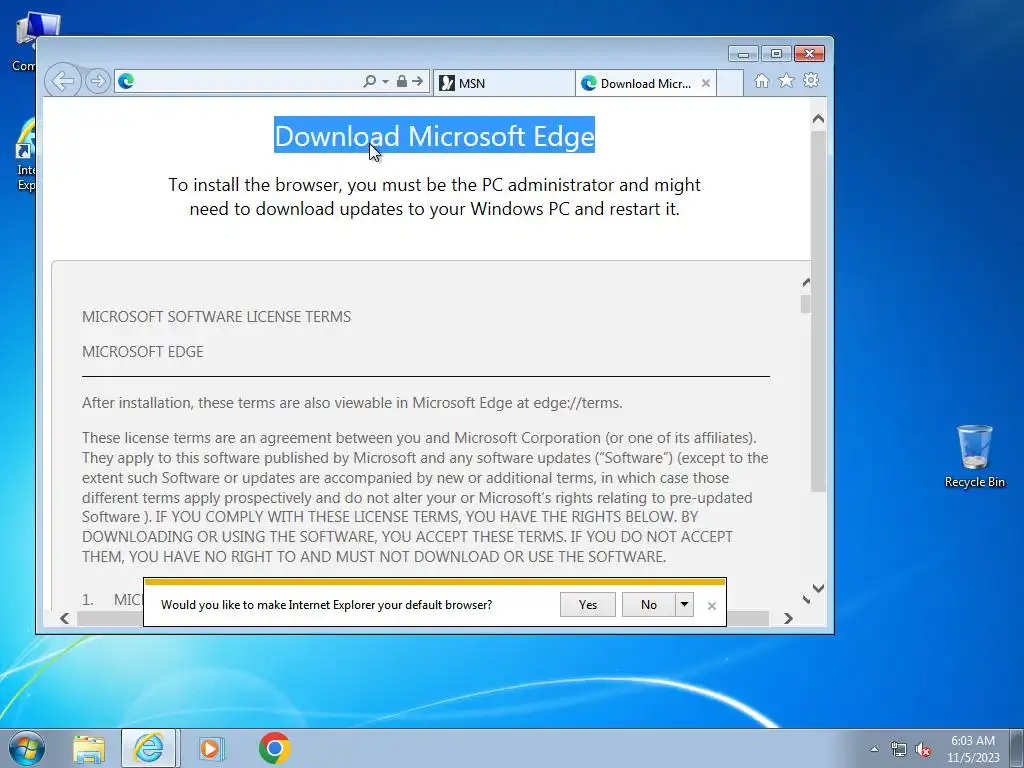Dismiss the default browser notification bar
This screenshot has width=1024, height=768.
coord(712,606)
